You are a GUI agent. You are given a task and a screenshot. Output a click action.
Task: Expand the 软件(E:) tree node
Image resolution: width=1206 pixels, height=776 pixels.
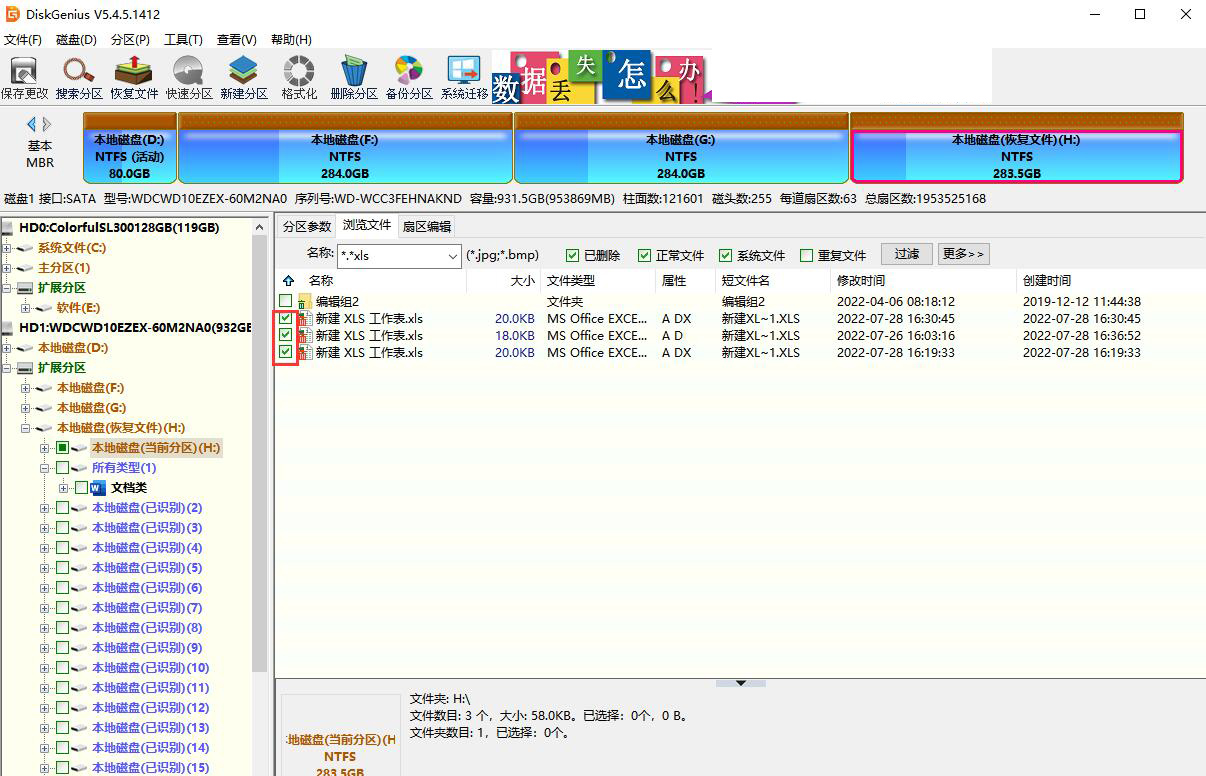tap(26, 308)
